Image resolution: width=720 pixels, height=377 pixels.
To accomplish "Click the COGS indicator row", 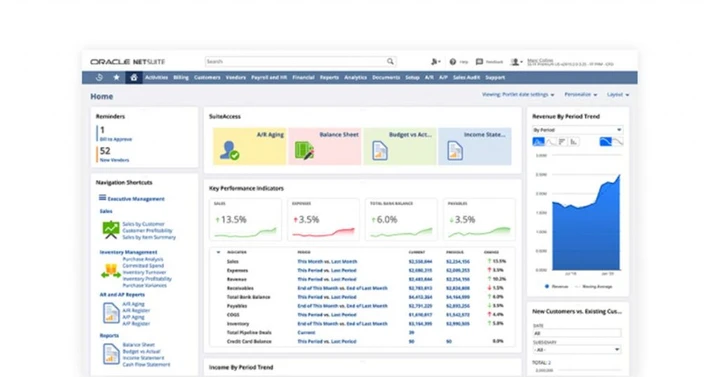I will [362, 315].
